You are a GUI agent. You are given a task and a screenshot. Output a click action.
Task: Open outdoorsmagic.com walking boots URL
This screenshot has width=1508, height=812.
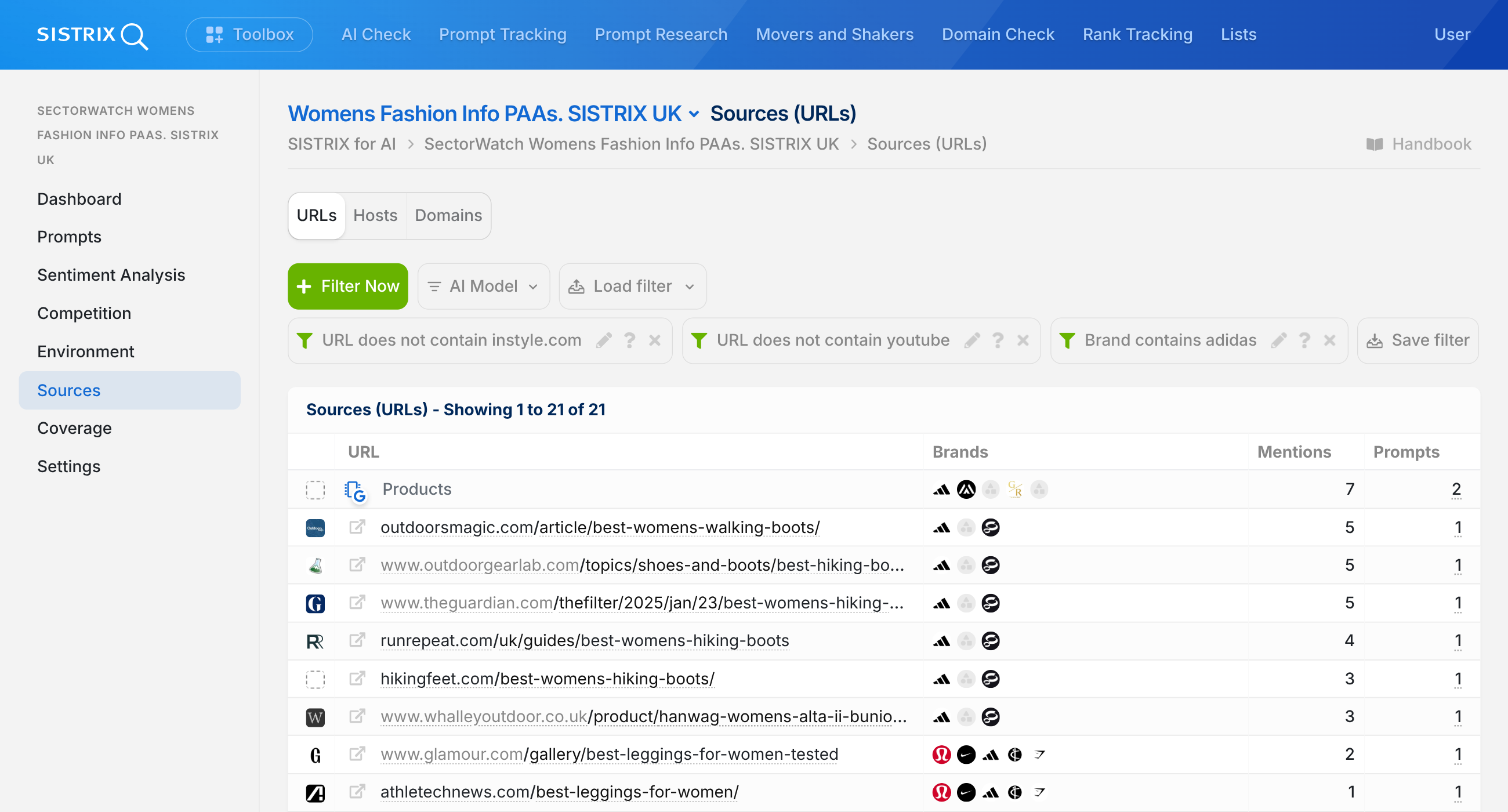point(600,527)
